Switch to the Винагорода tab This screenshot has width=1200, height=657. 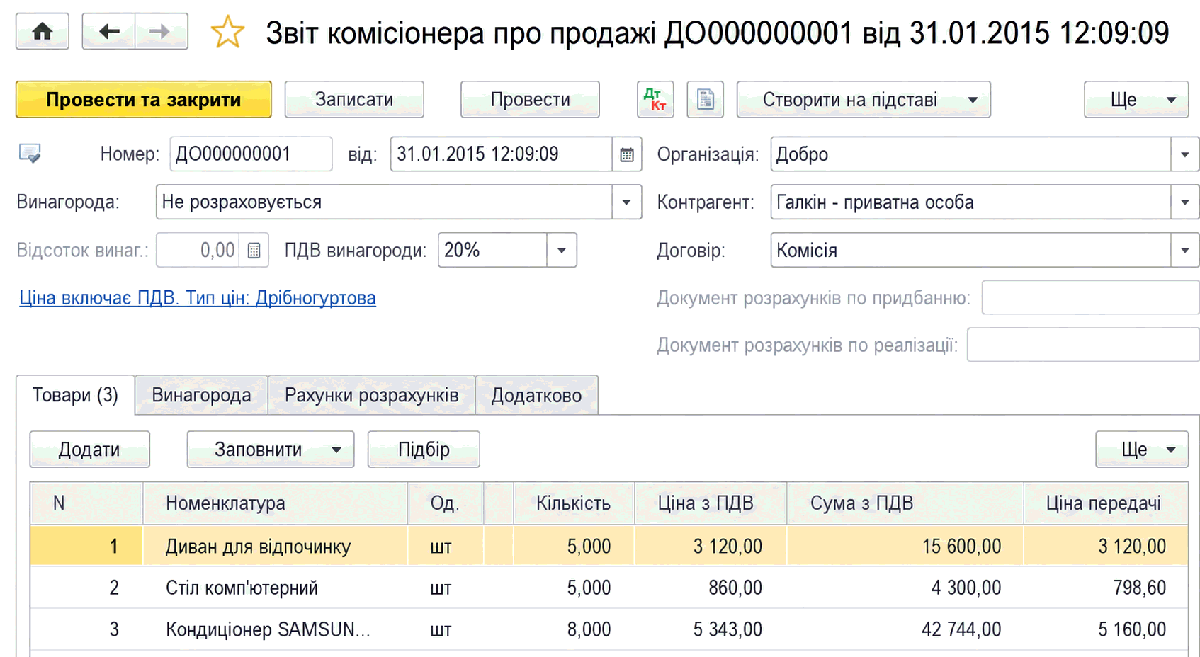coord(201,395)
